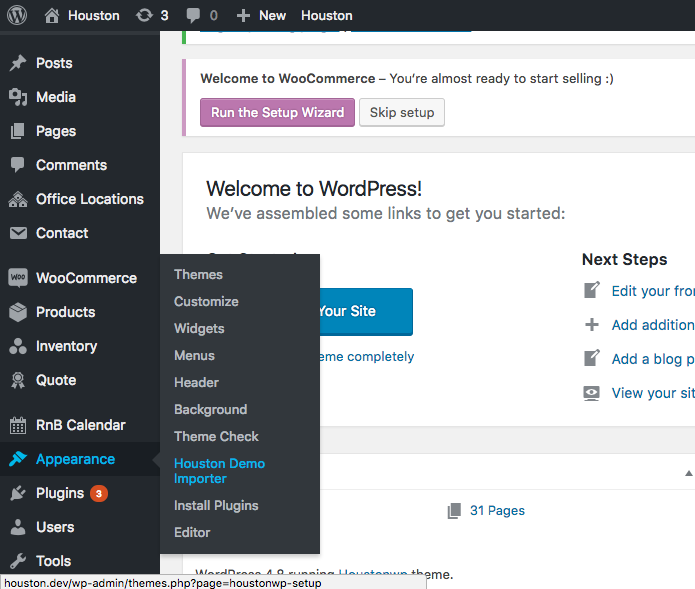695x589 pixels.
Task: Open Theme Check in Appearance submenu
Action: 216,436
